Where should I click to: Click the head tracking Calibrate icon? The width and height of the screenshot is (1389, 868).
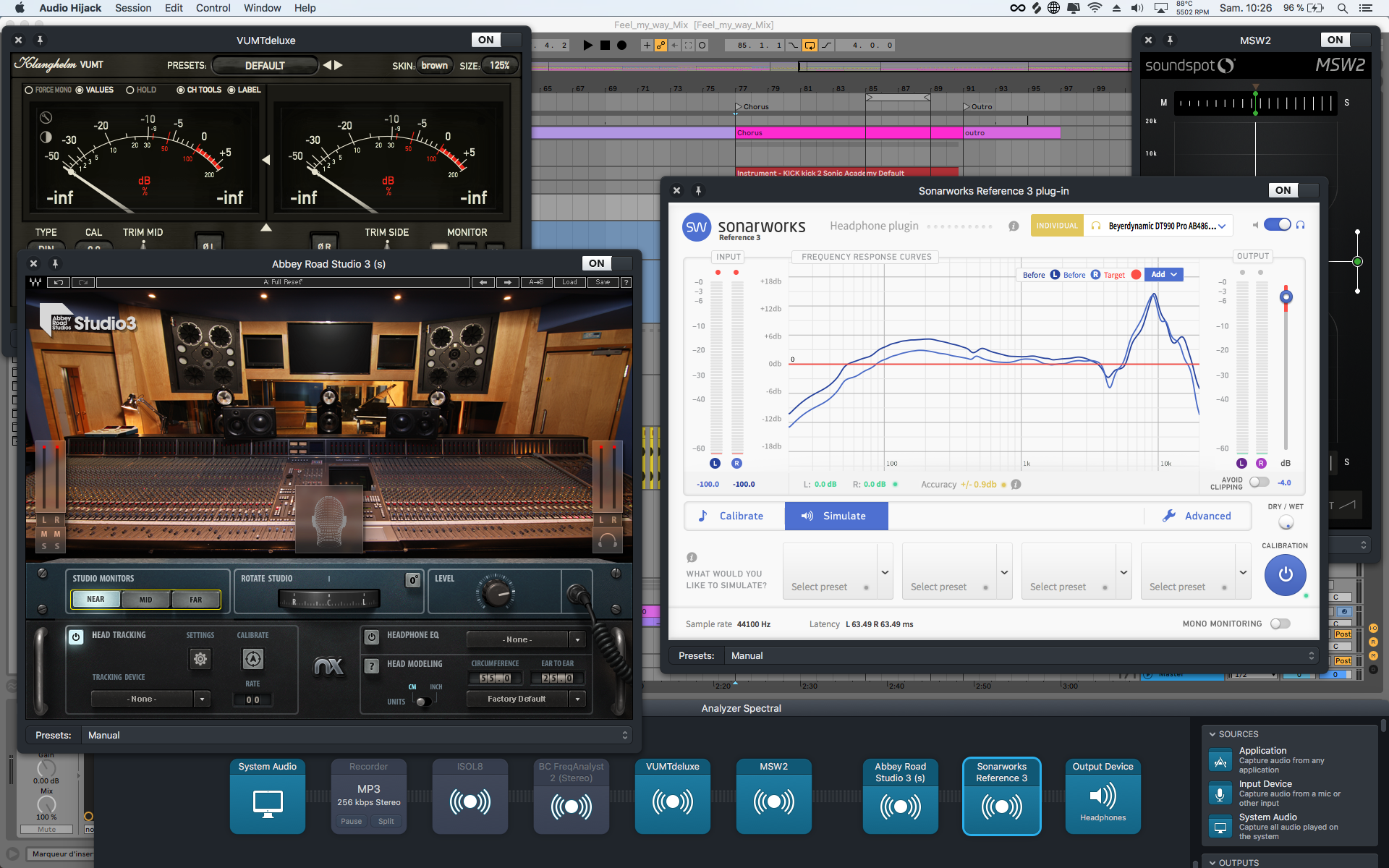click(252, 659)
